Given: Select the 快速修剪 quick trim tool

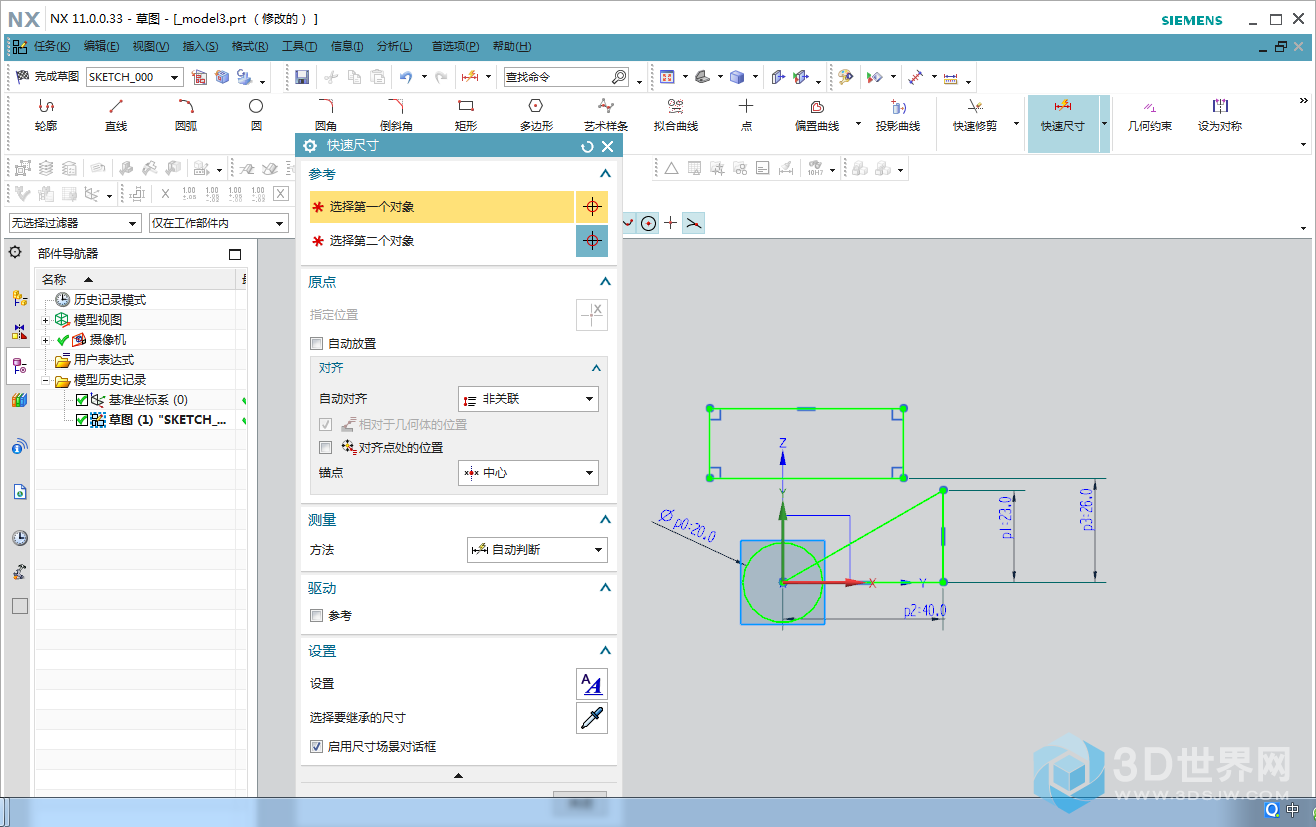Looking at the screenshot, I should [975, 115].
